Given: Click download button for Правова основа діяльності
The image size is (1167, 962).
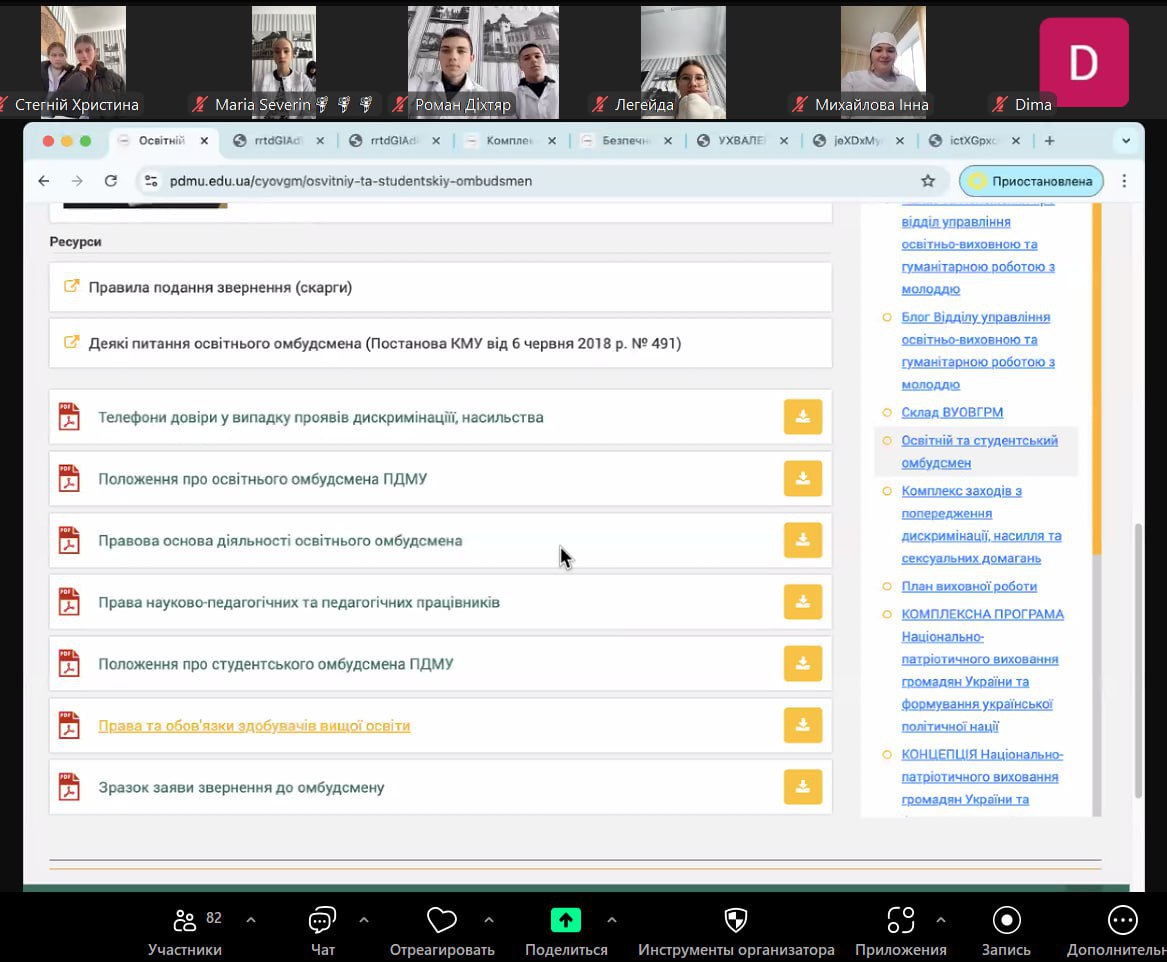Looking at the screenshot, I should pos(802,540).
